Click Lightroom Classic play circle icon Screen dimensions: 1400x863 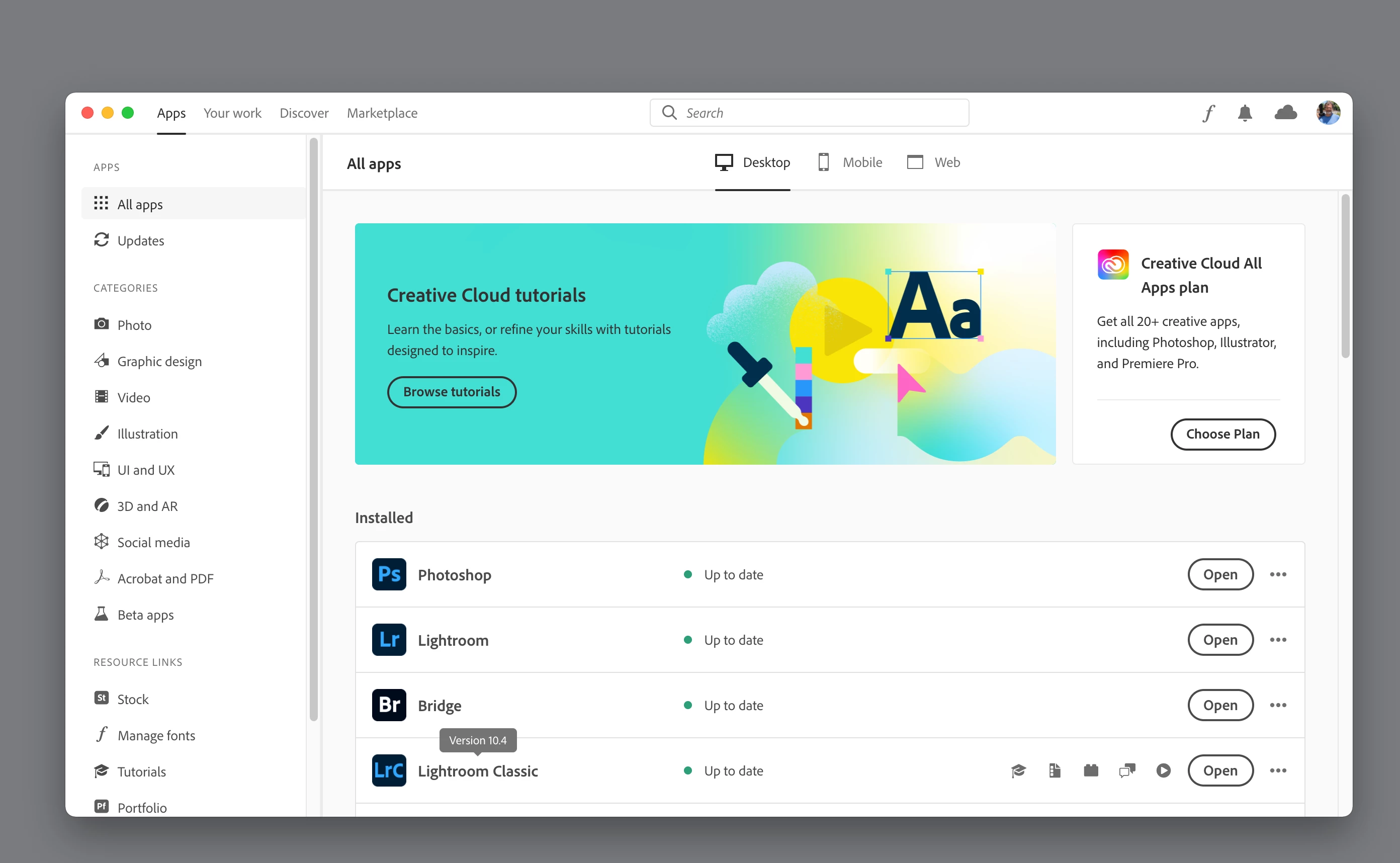coord(1163,770)
